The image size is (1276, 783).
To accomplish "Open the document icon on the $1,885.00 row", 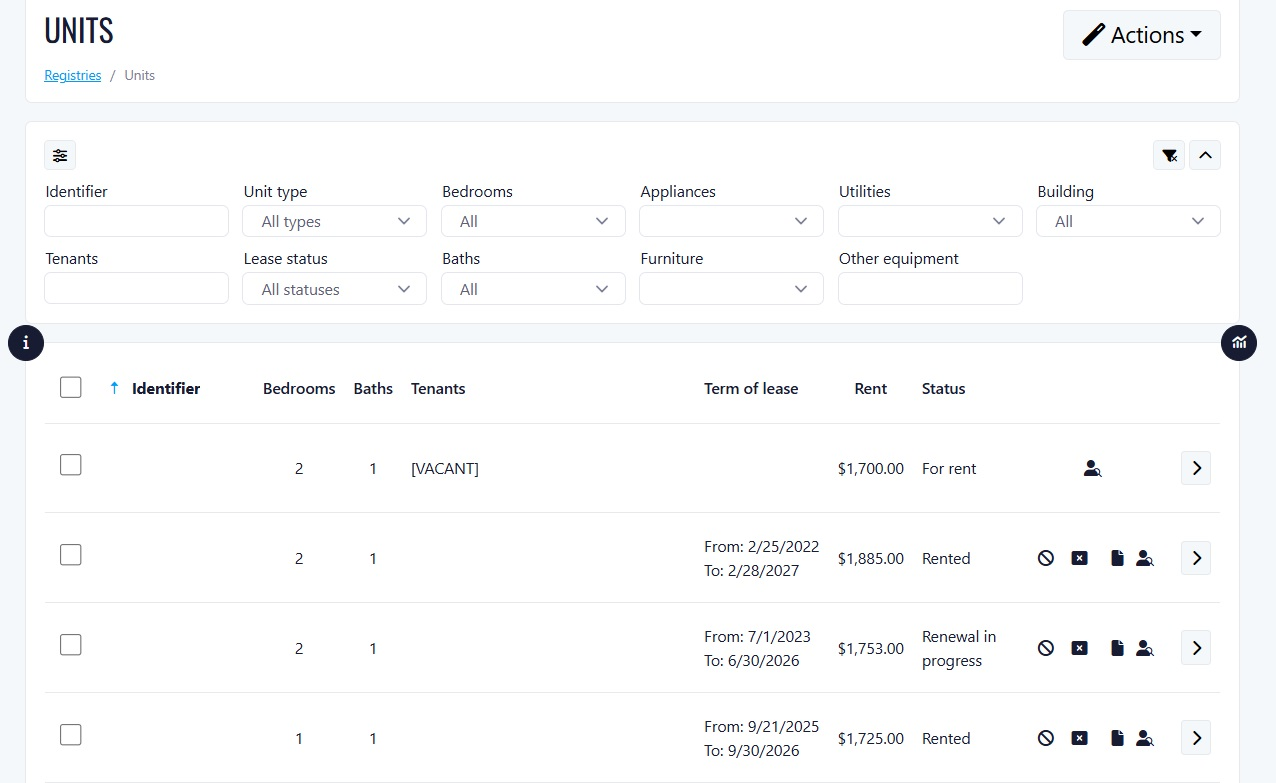I will click(x=1117, y=558).
